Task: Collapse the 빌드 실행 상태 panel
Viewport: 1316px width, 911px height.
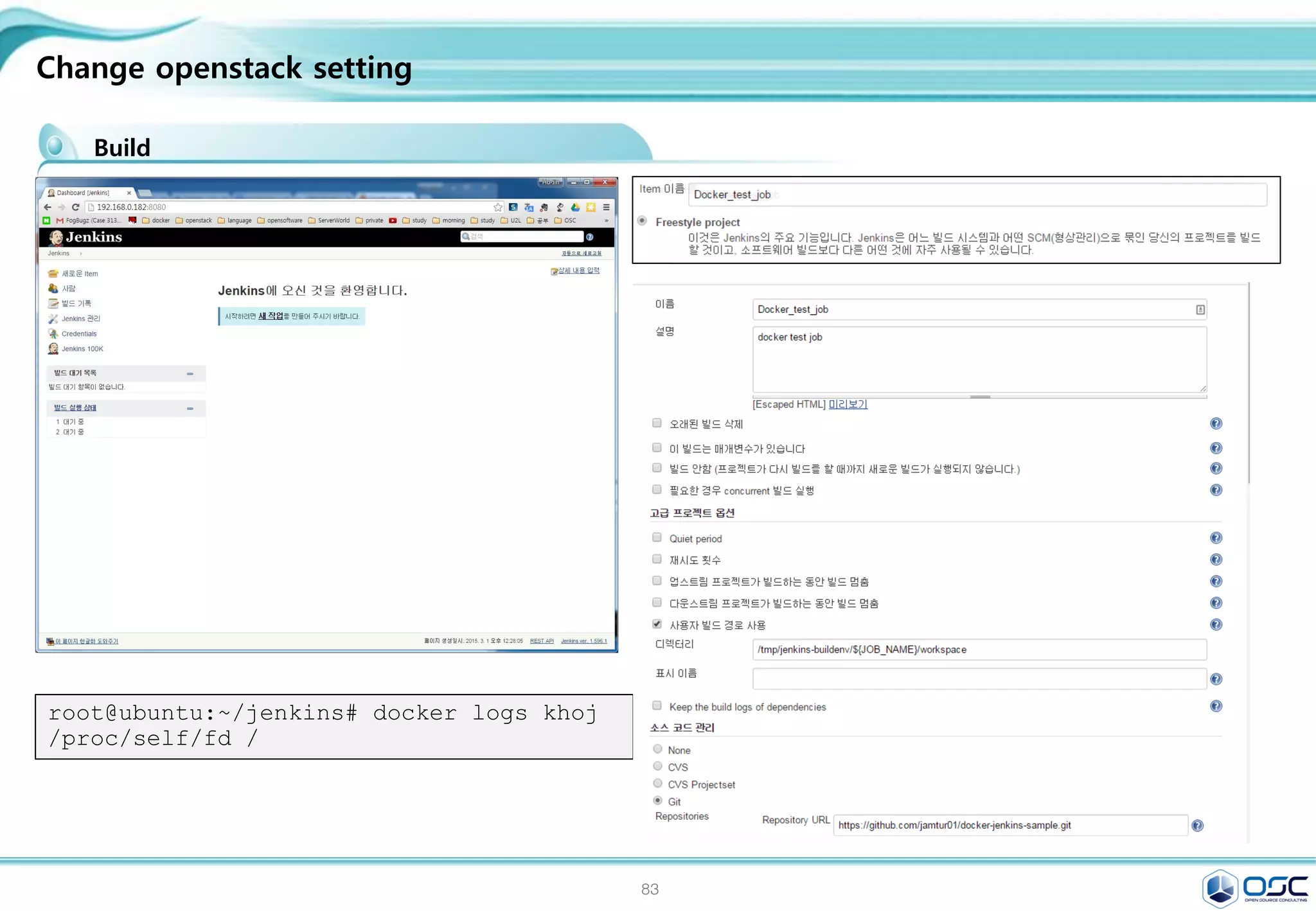Action: (190, 408)
